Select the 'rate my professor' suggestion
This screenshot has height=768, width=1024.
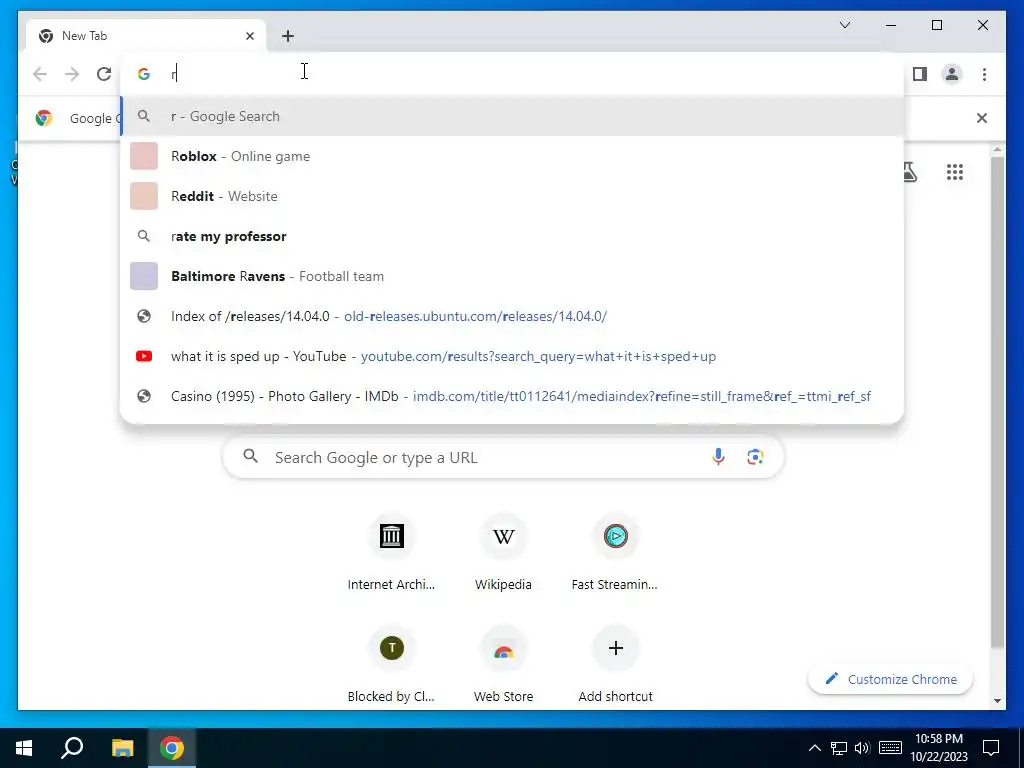pyautogui.click(x=512, y=236)
